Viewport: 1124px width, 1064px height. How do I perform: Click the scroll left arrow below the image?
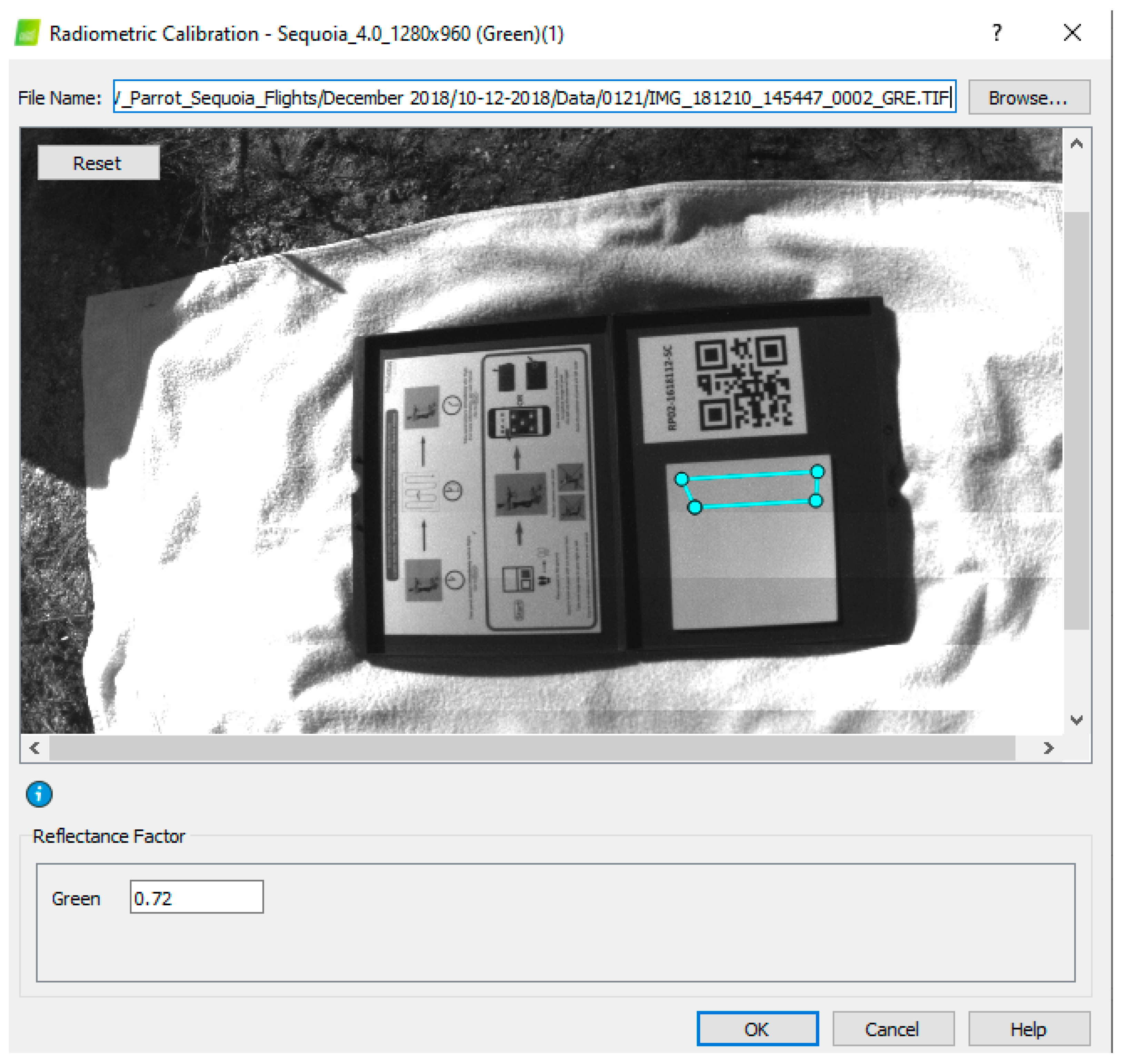34,748
